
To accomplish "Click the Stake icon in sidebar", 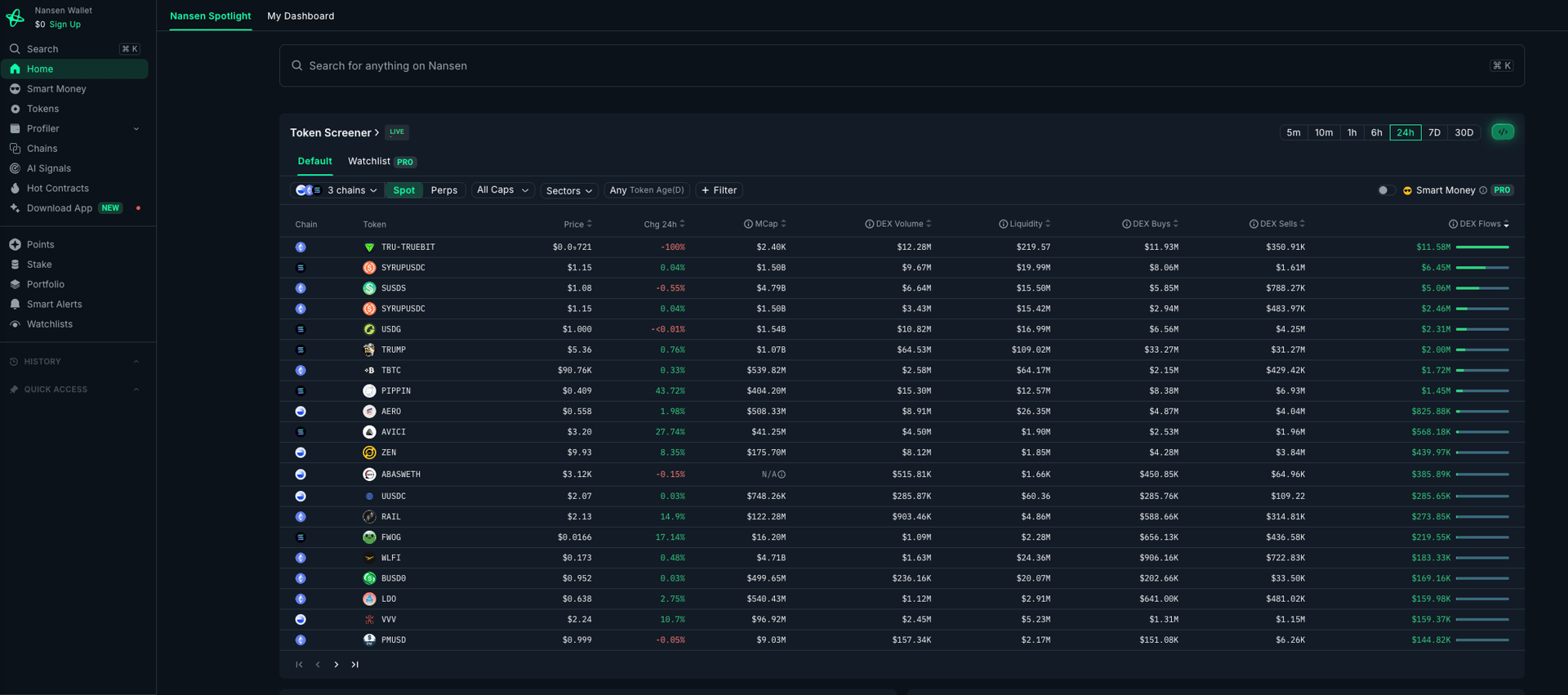I will pyautogui.click(x=15, y=265).
